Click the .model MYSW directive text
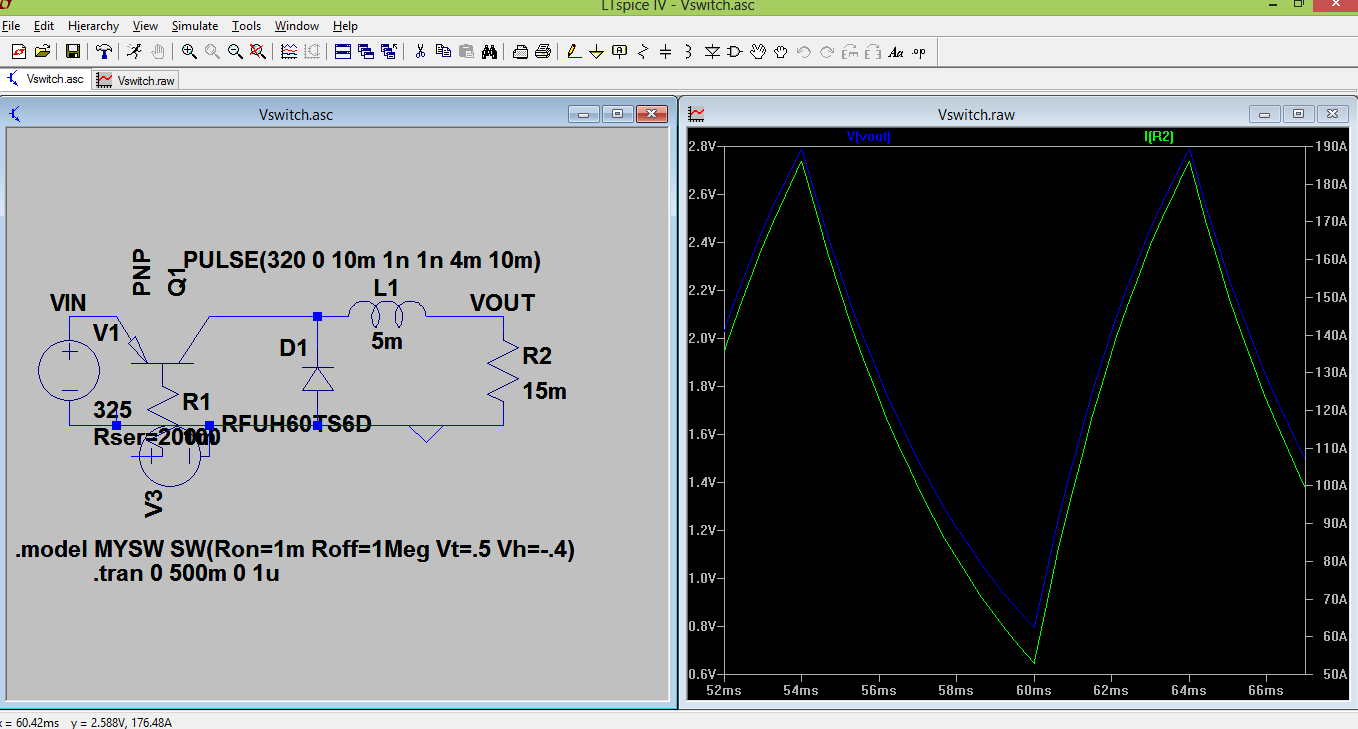1358x729 pixels. click(295, 550)
